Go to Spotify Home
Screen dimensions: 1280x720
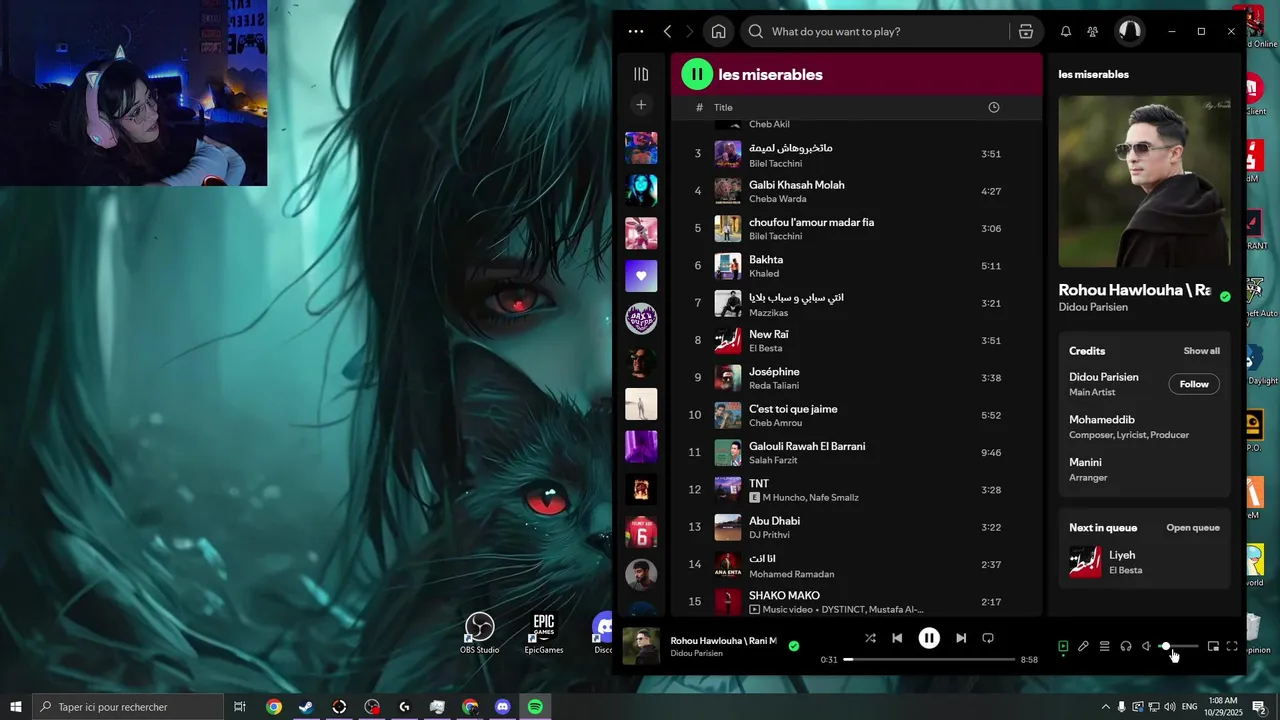[x=718, y=32]
